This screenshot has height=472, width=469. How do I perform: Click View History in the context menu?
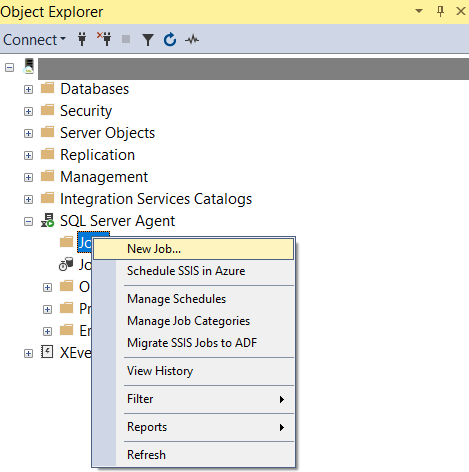coord(160,371)
